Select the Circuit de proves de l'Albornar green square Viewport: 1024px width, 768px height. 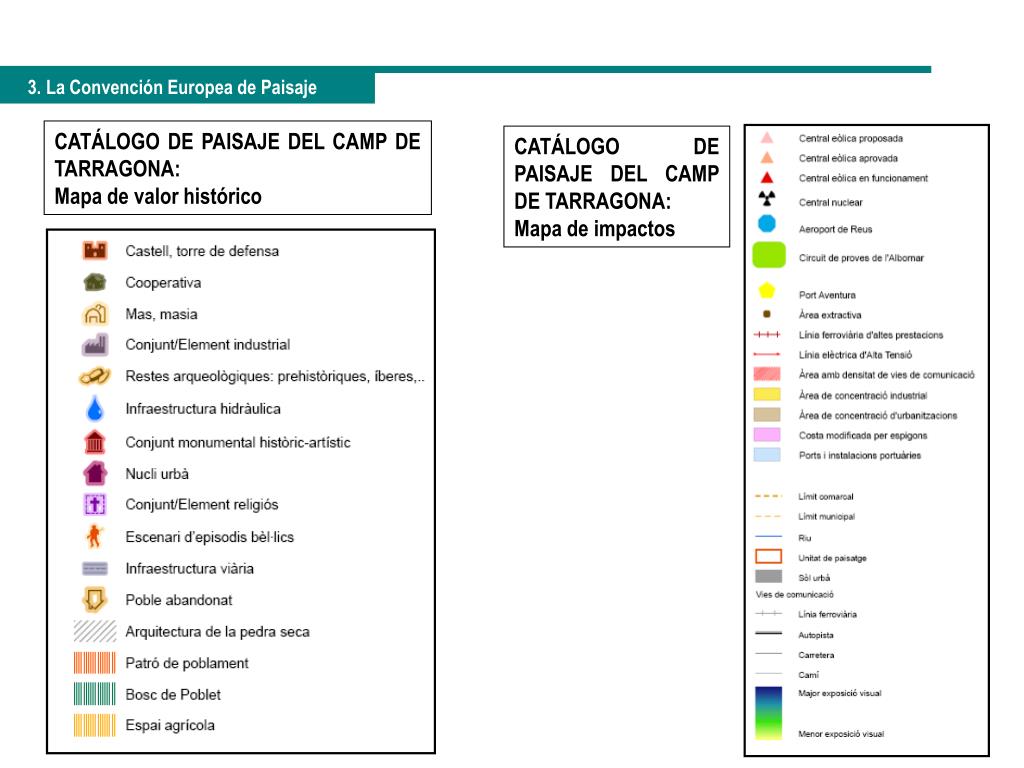pyautogui.click(x=769, y=255)
